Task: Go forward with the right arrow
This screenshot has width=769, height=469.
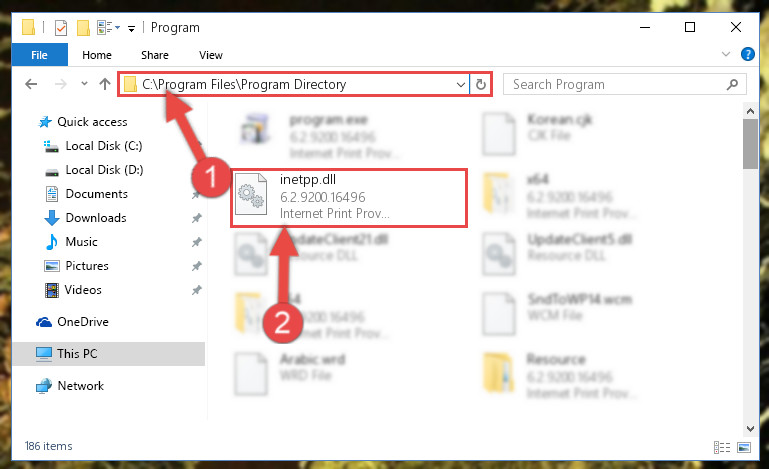Action: [60, 84]
